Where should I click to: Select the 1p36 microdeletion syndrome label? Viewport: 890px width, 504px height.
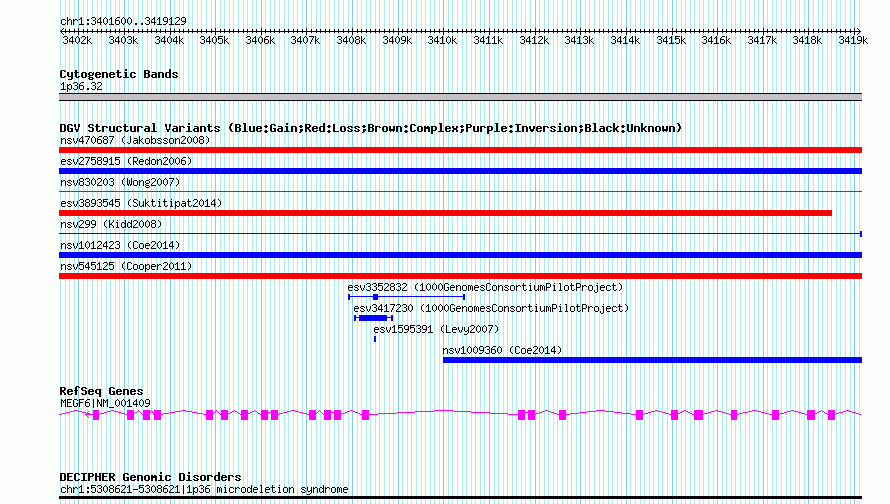[x=204, y=489]
